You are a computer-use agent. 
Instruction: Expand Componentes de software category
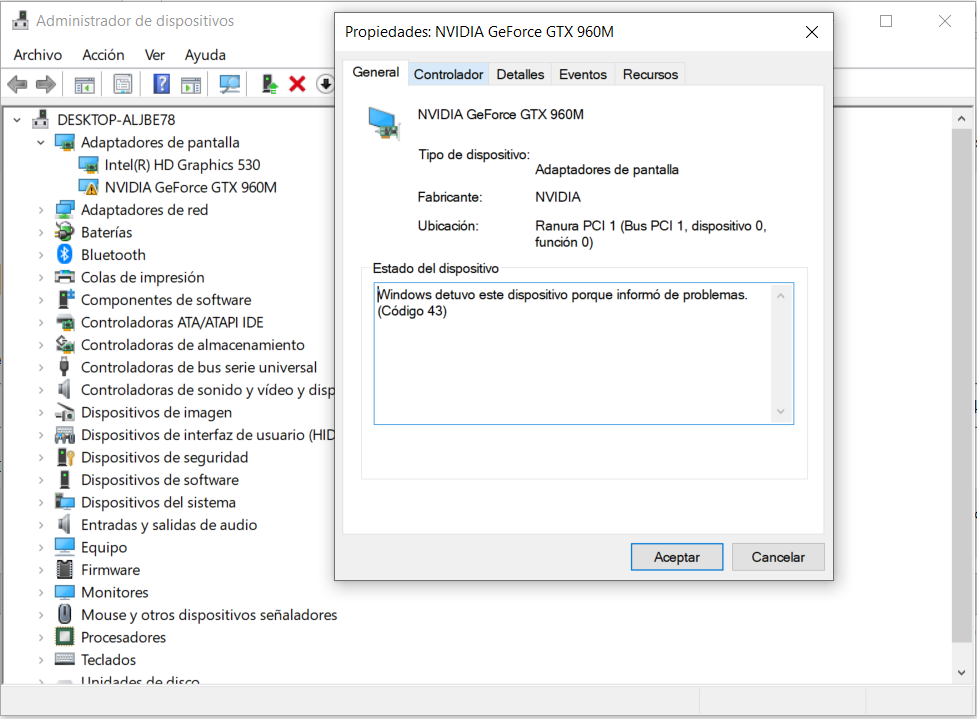(x=41, y=300)
